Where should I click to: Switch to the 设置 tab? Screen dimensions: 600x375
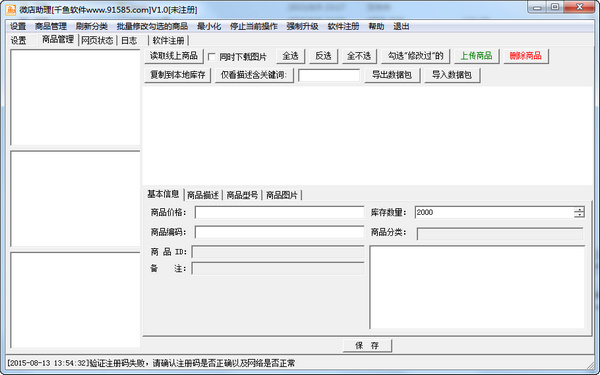point(18,41)
